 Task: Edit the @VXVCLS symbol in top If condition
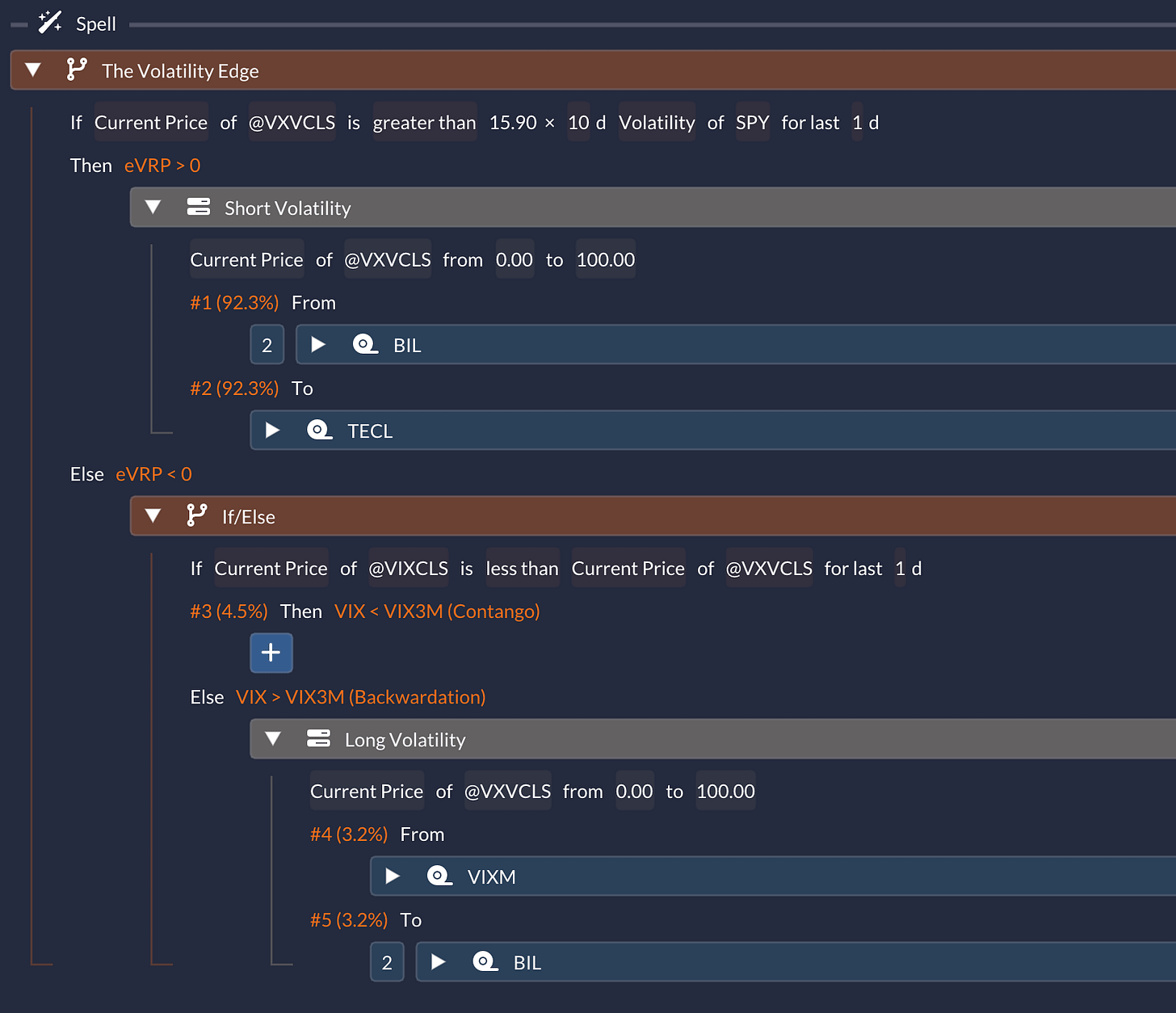pos(292,123)
